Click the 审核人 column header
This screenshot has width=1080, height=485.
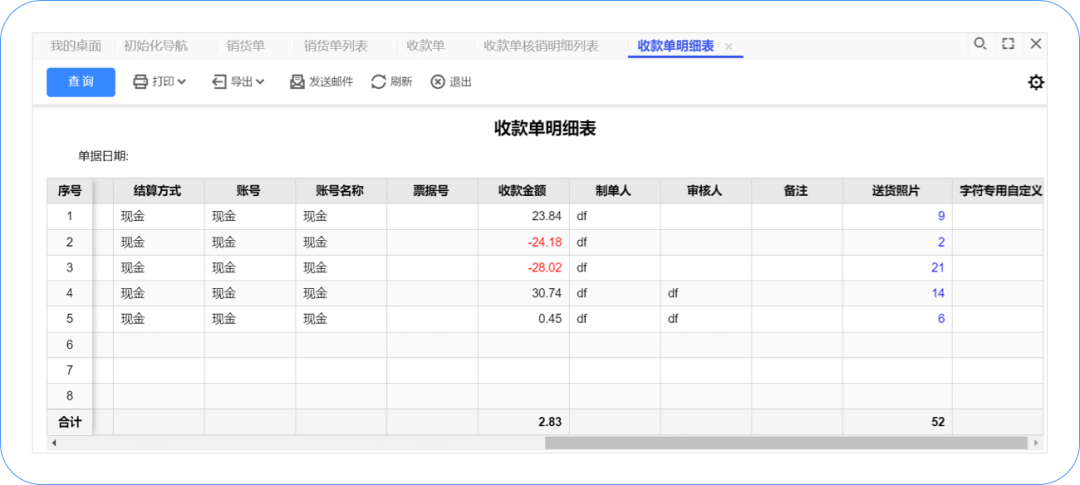(x=705, y=191)
